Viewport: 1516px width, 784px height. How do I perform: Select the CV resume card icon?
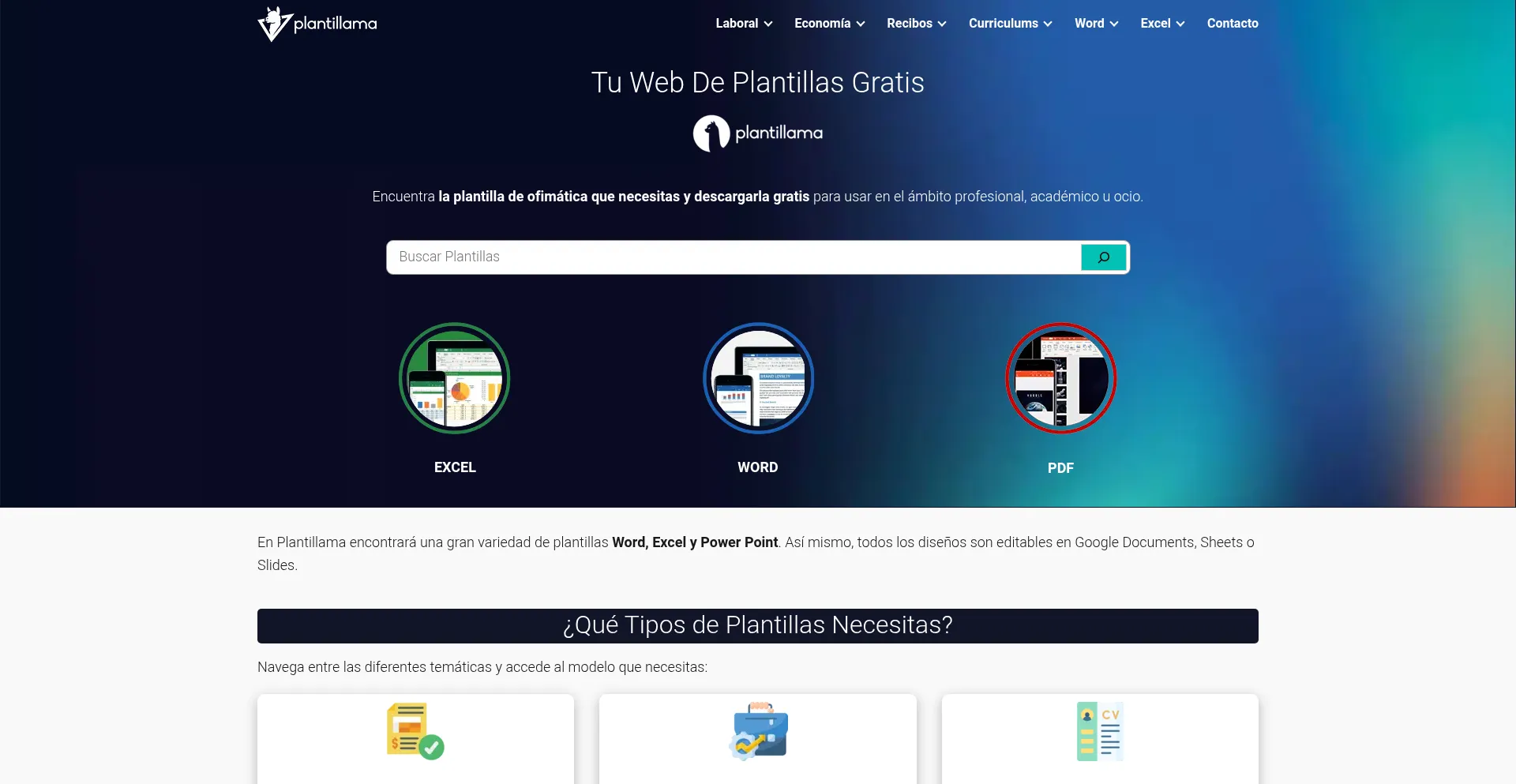1100,731
